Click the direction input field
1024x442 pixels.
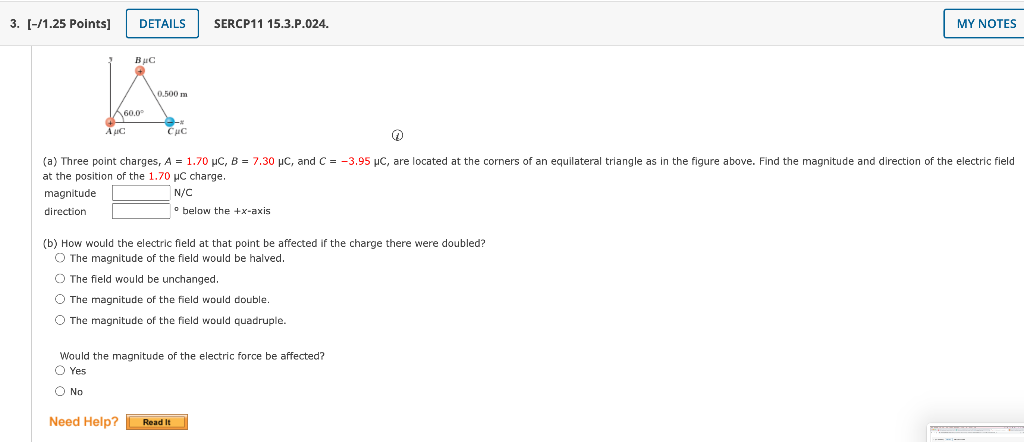click(141, 211)
